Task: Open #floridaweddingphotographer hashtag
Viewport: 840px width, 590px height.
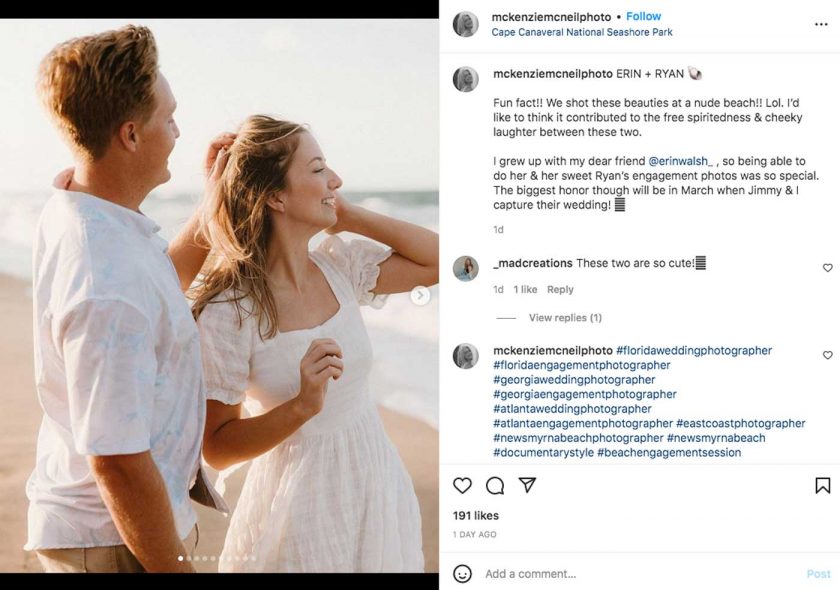Action: pos(694,351)
